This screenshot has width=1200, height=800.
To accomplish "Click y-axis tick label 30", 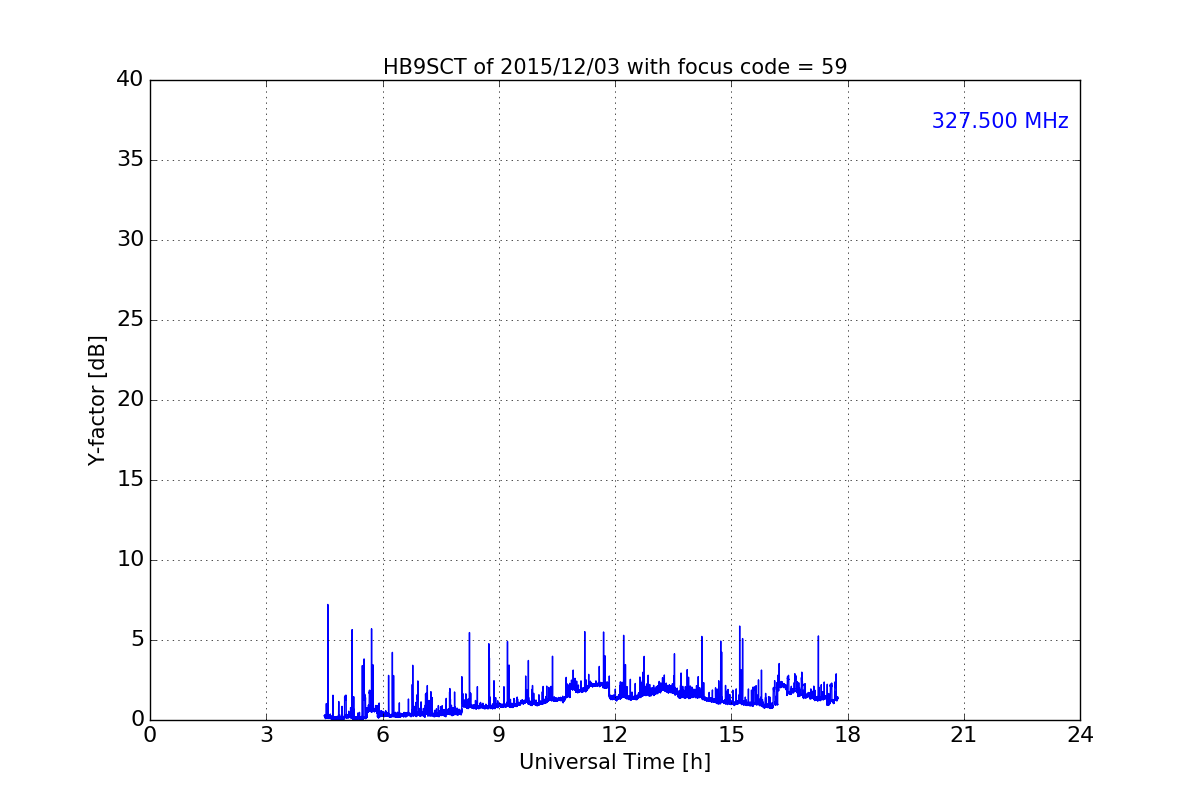I will pyautogui.click(x=130, y=240).
